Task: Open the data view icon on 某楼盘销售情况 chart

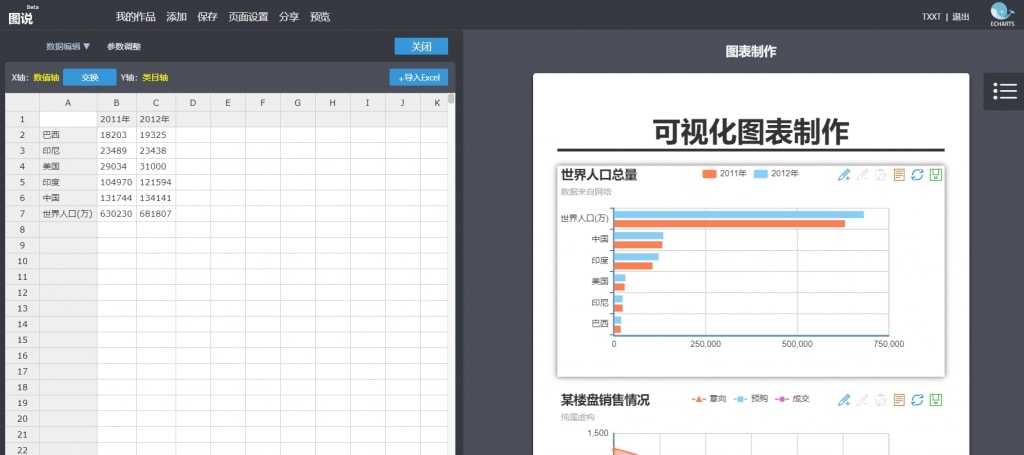Action: pyautogui.click(x=899, y=400)
